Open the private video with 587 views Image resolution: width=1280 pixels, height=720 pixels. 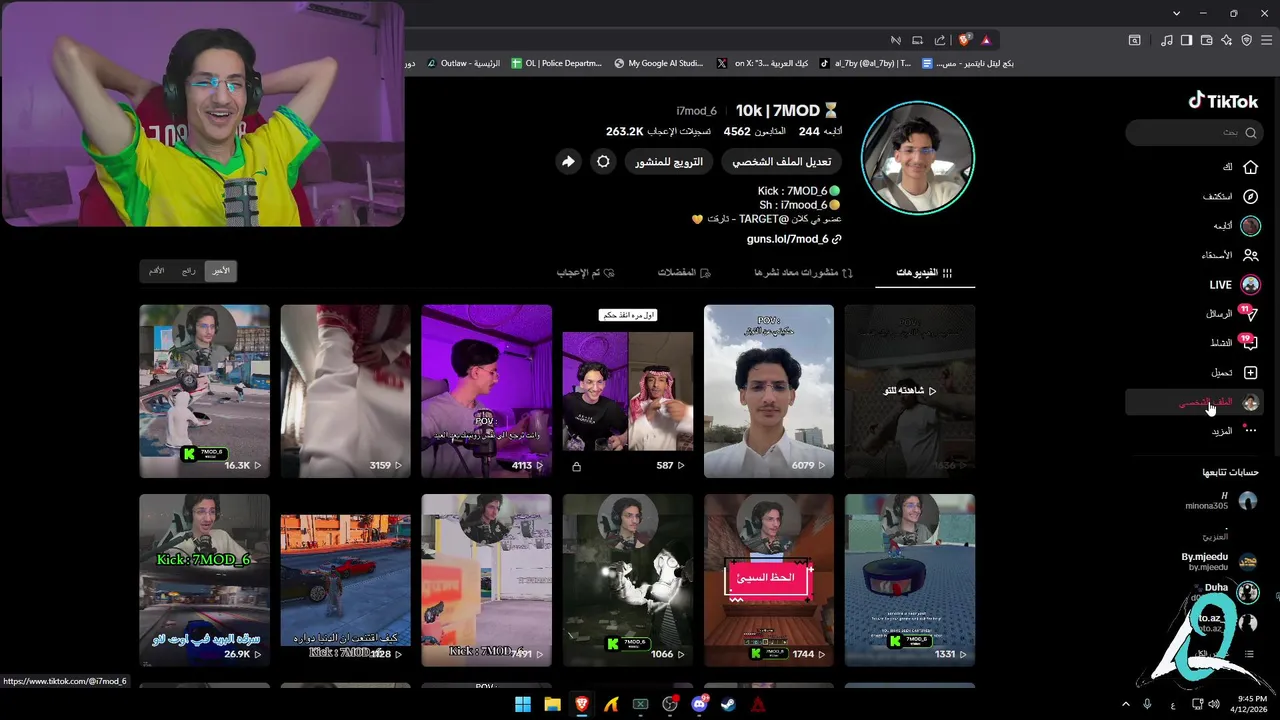tap(627, 391)
